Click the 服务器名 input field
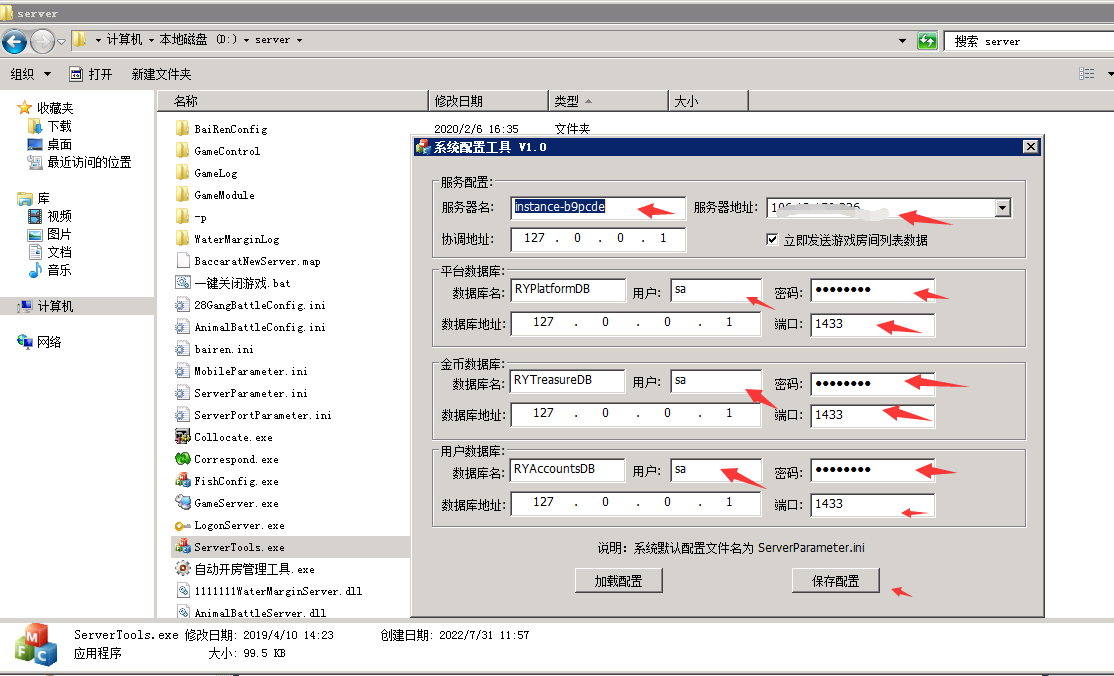This screenshot has width=1114, height=676. coord(598,207)
